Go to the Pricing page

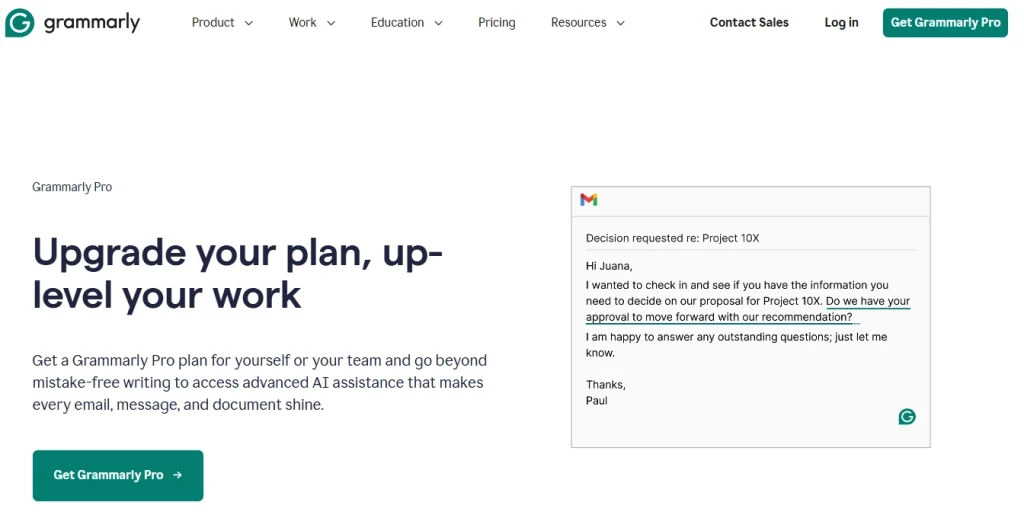click(496, 23)
